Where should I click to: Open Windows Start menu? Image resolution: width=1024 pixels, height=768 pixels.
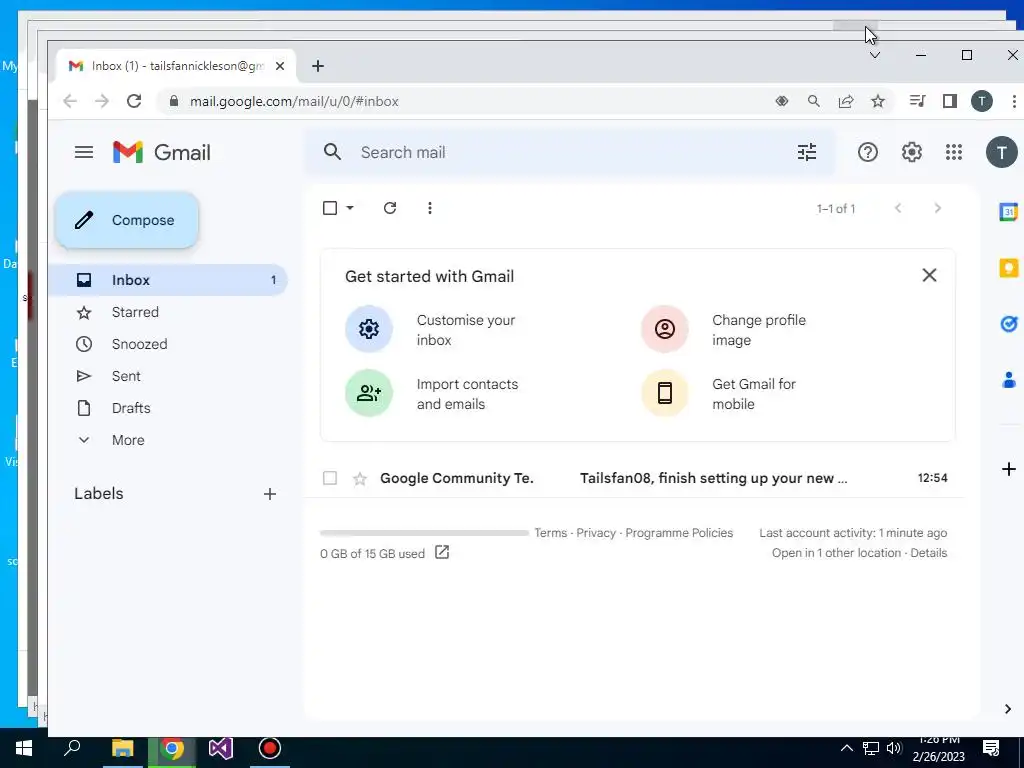(24, 748)
